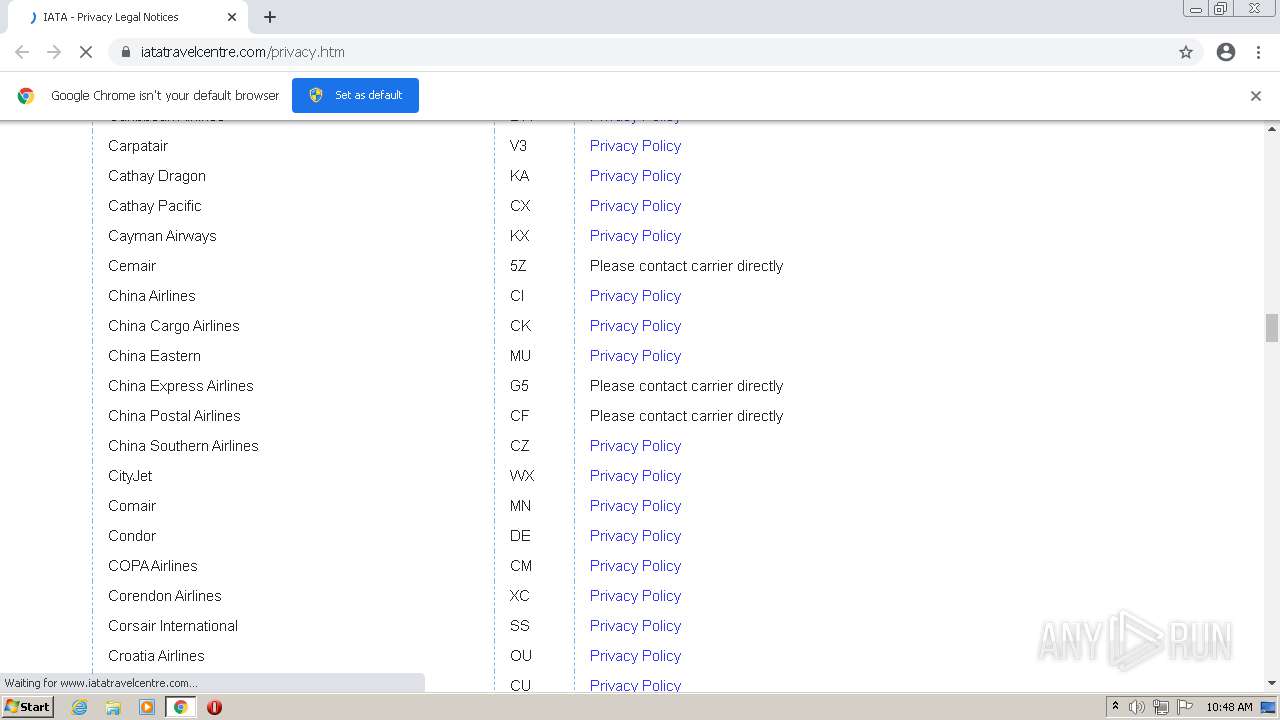Stop loading the page
The image size is (1280, 720).
pos(86,52)
